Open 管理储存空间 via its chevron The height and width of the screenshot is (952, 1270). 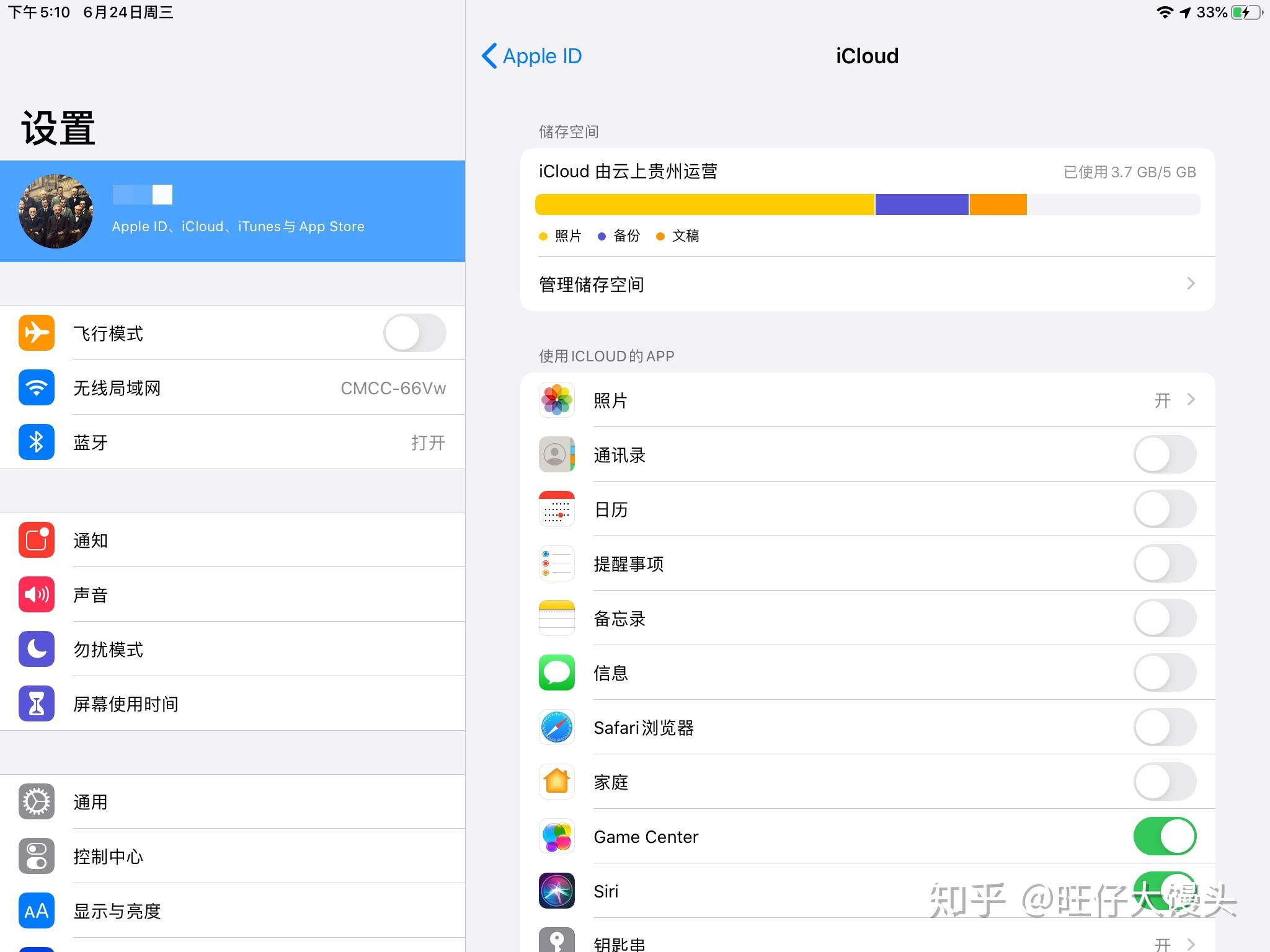[1191, 284]
